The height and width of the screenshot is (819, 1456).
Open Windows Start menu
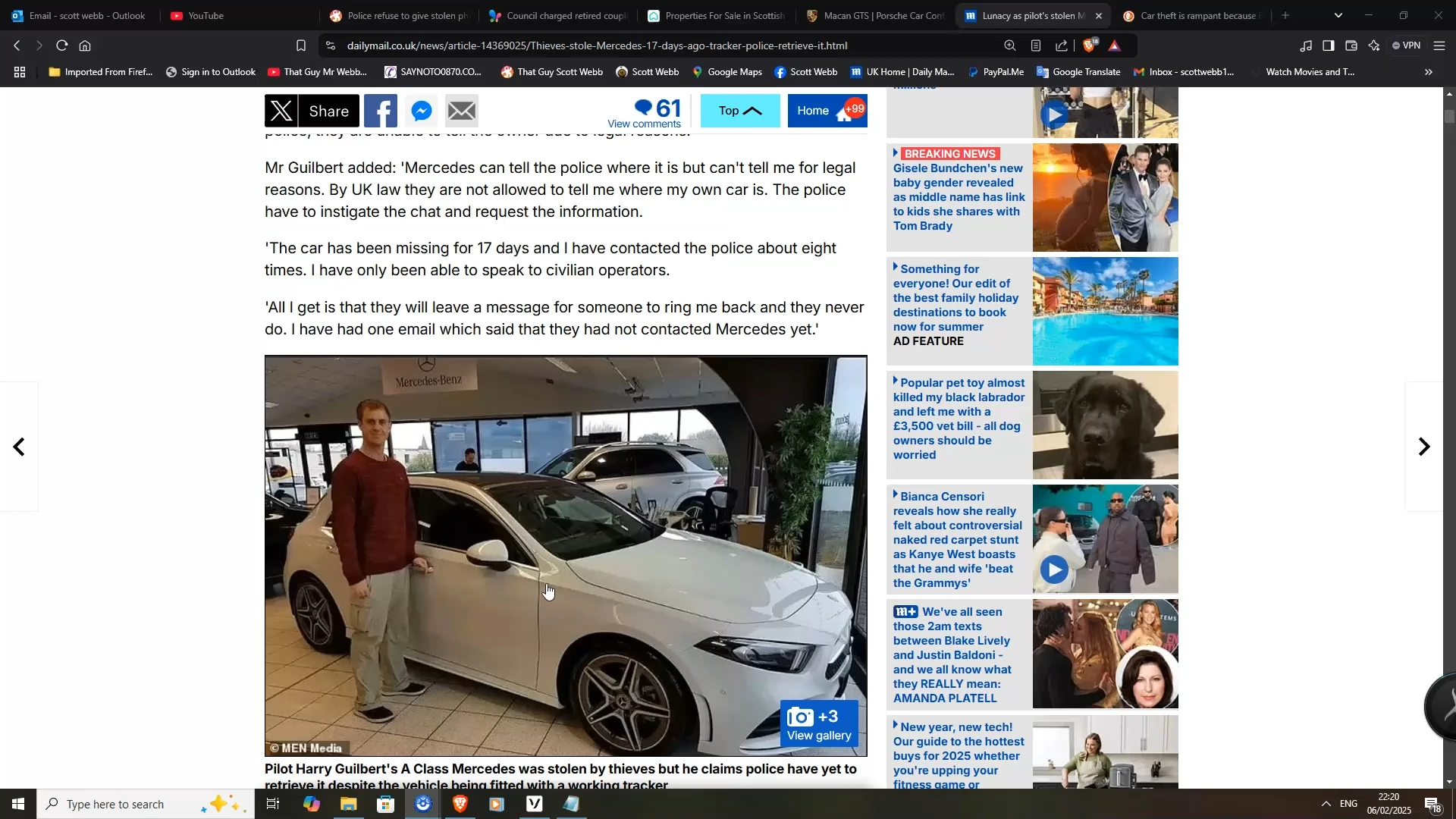pyautogui.click(x=18, y=804)
